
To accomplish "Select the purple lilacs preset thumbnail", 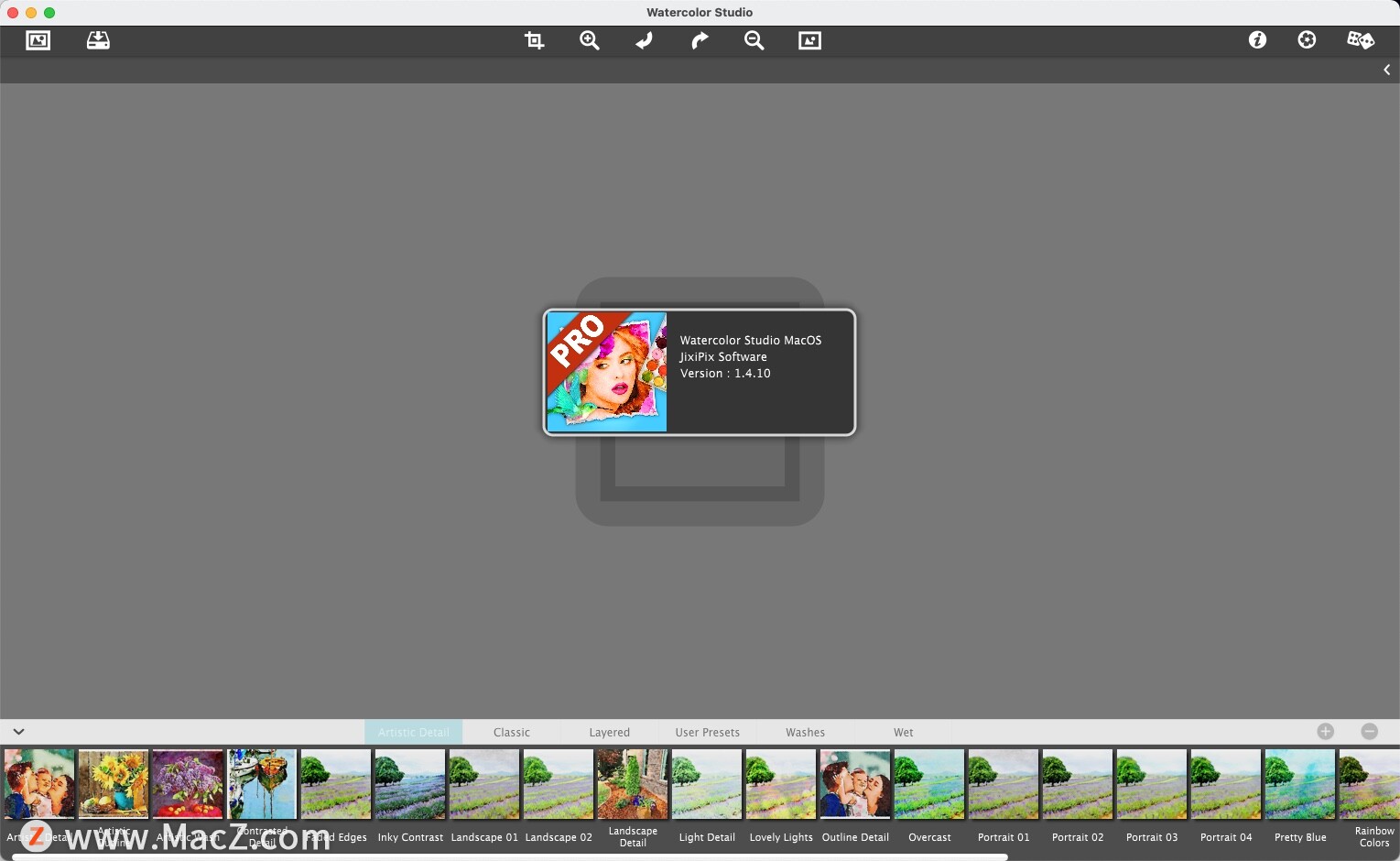I will (188, 784).
